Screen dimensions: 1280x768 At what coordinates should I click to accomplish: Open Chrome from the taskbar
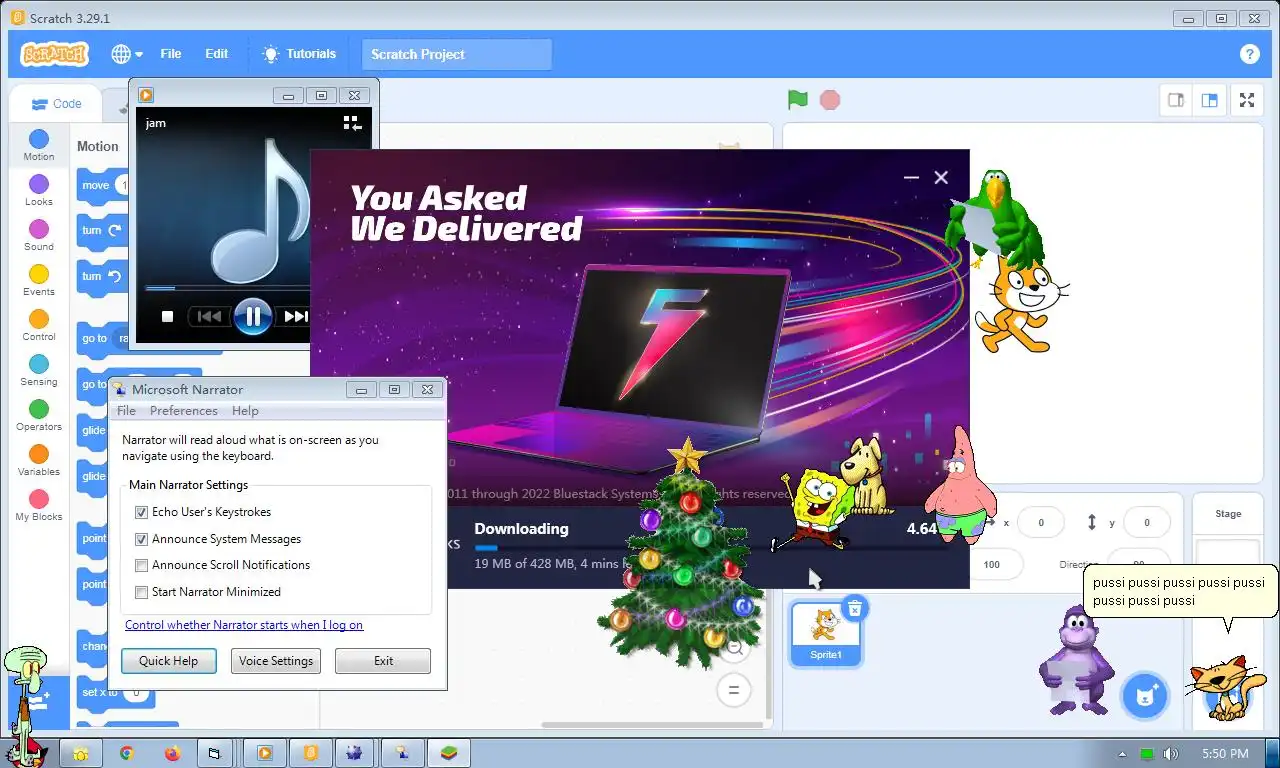127,753
